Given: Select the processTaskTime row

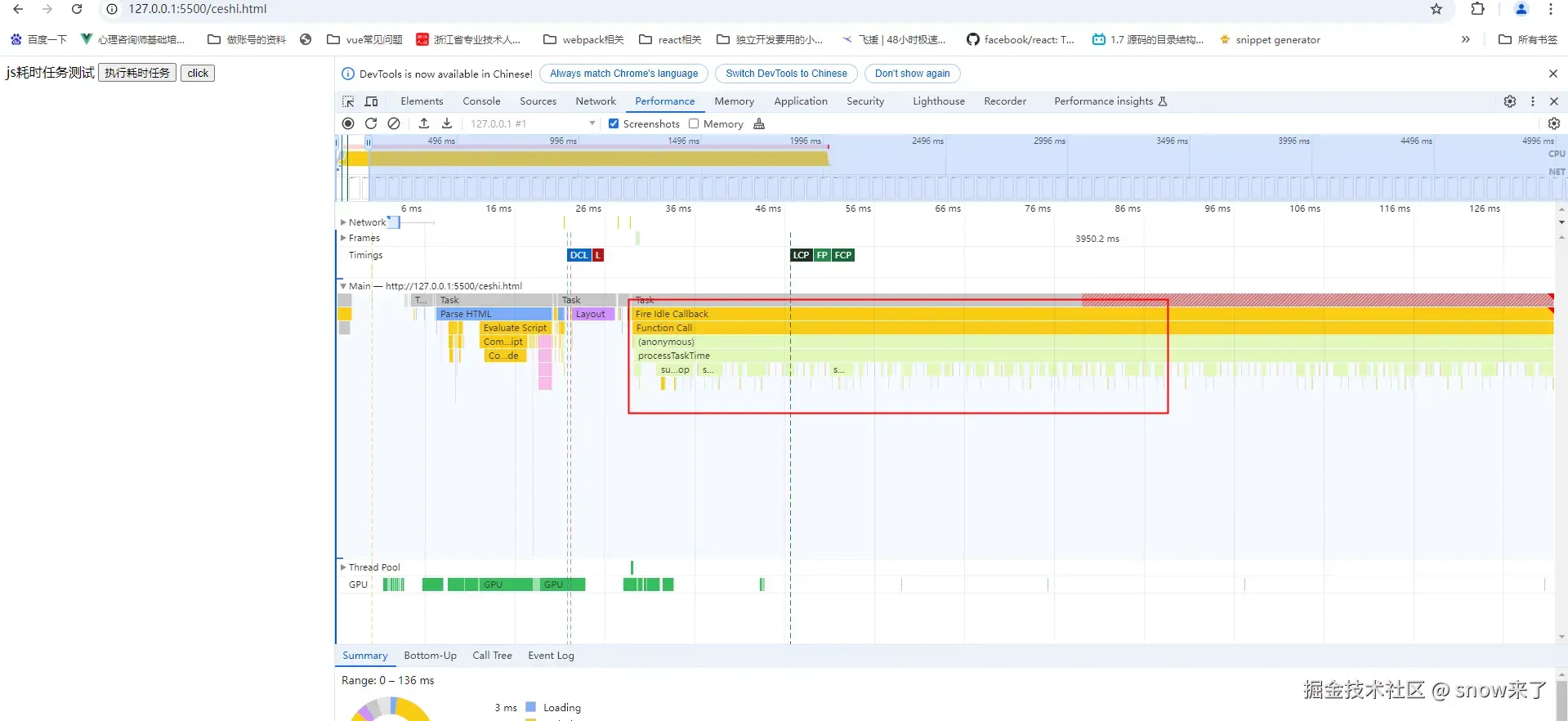Looking at the screenshot, I should tap(1093, 356).
